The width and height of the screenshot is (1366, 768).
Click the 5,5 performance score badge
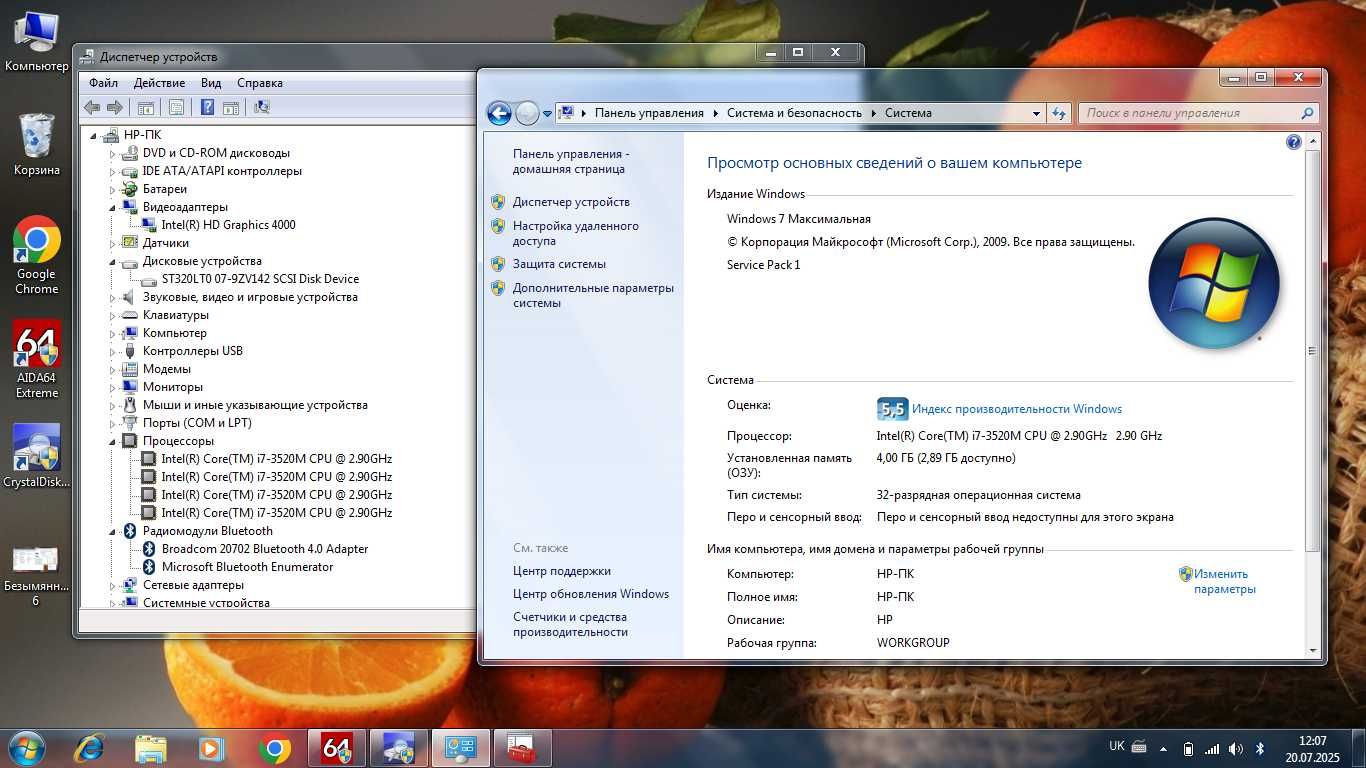pyautogui.click(x=892, y=409)
